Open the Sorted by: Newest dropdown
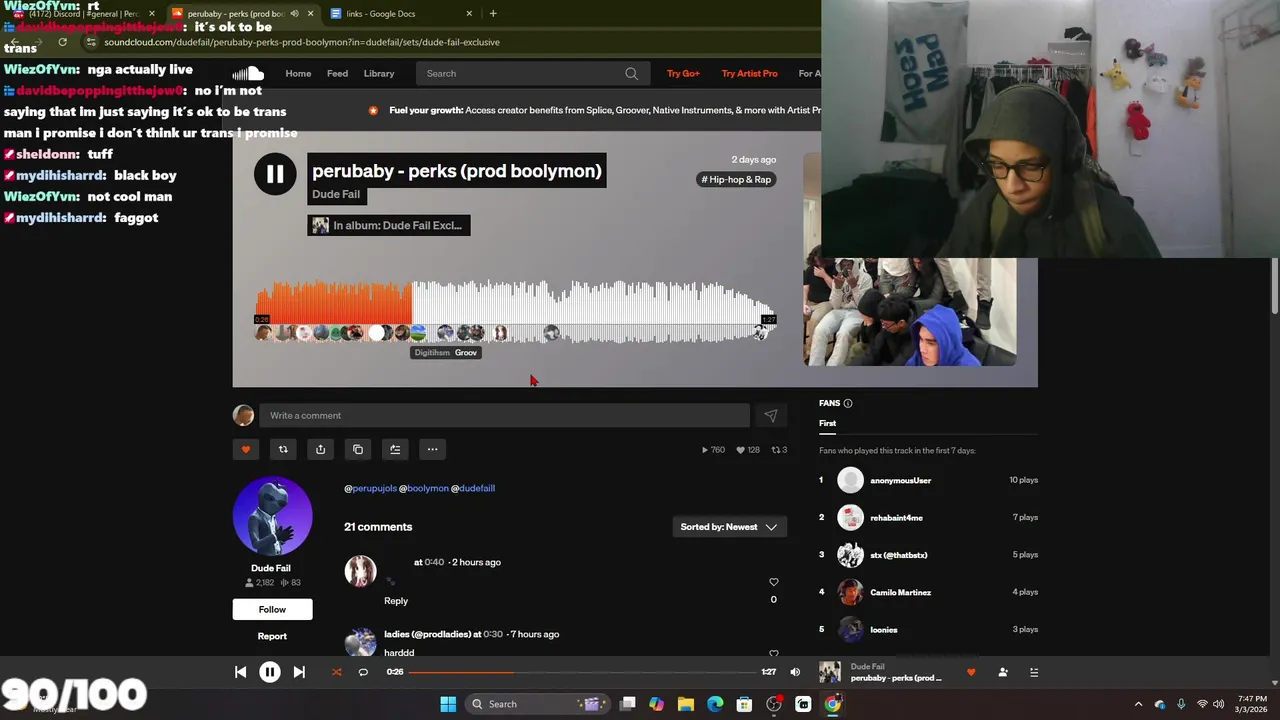The width and height of the screenshot is (1280, 720). pos(729,527)
